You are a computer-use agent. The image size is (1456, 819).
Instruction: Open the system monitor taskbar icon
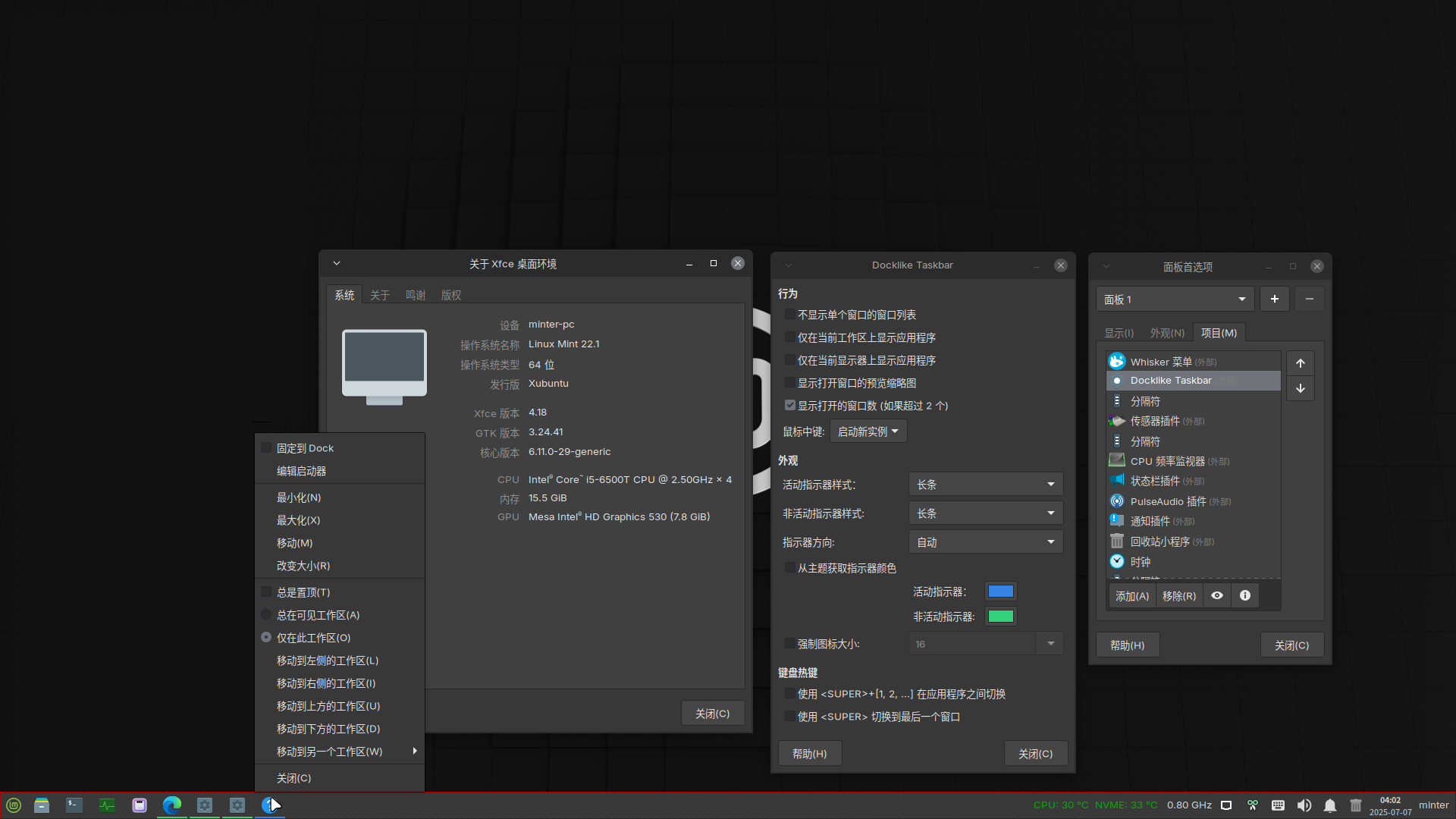point(107,805)
